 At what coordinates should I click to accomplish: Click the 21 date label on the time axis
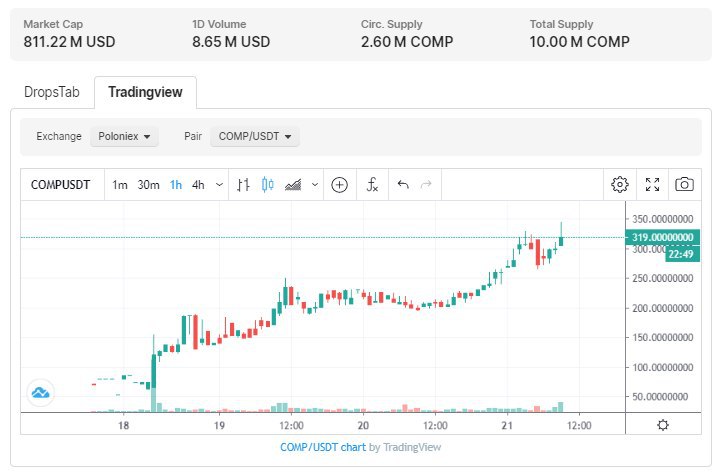(507, 425)
